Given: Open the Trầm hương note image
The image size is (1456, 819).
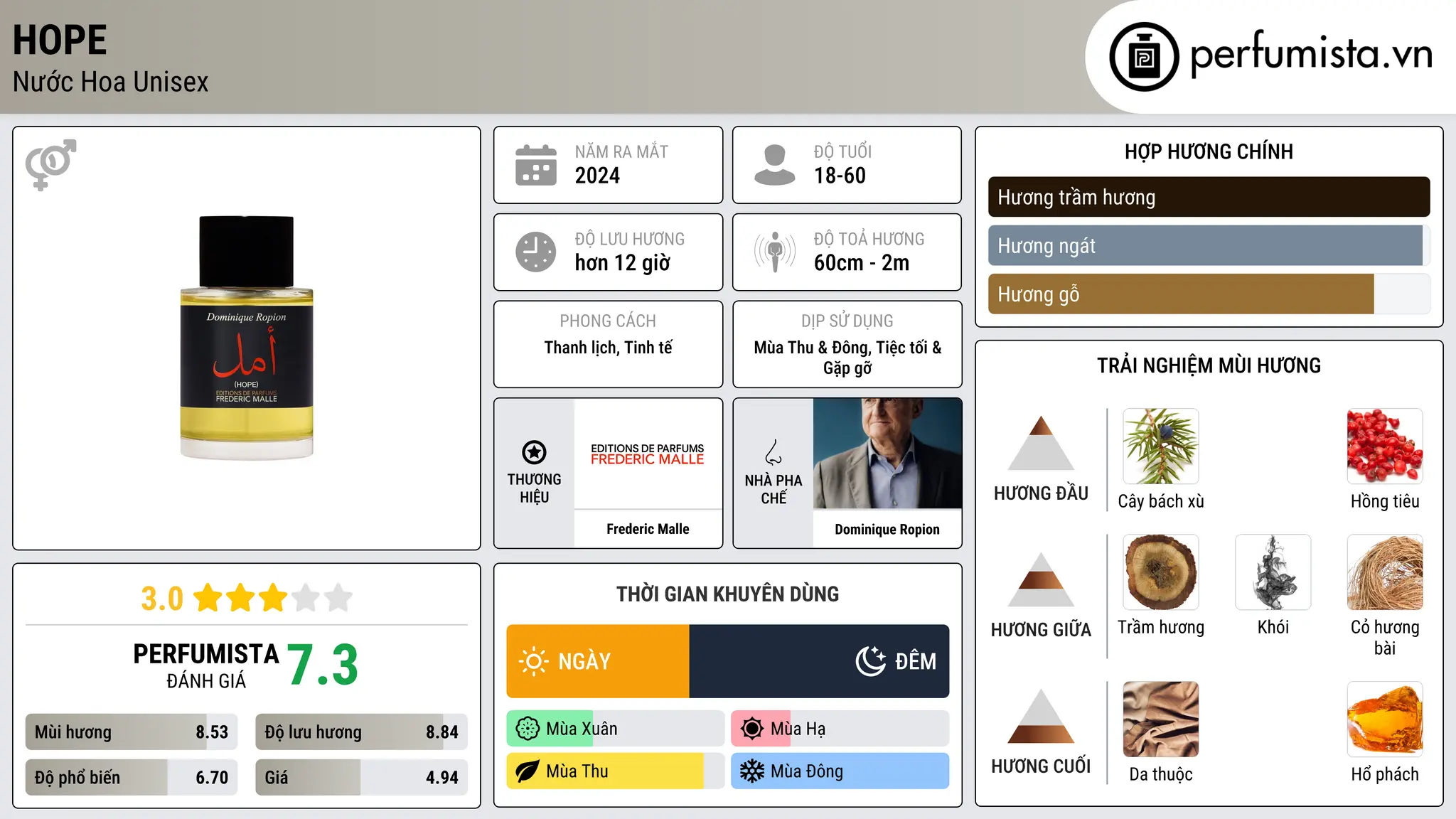Looking at the screenshot, I should 1161,572.
